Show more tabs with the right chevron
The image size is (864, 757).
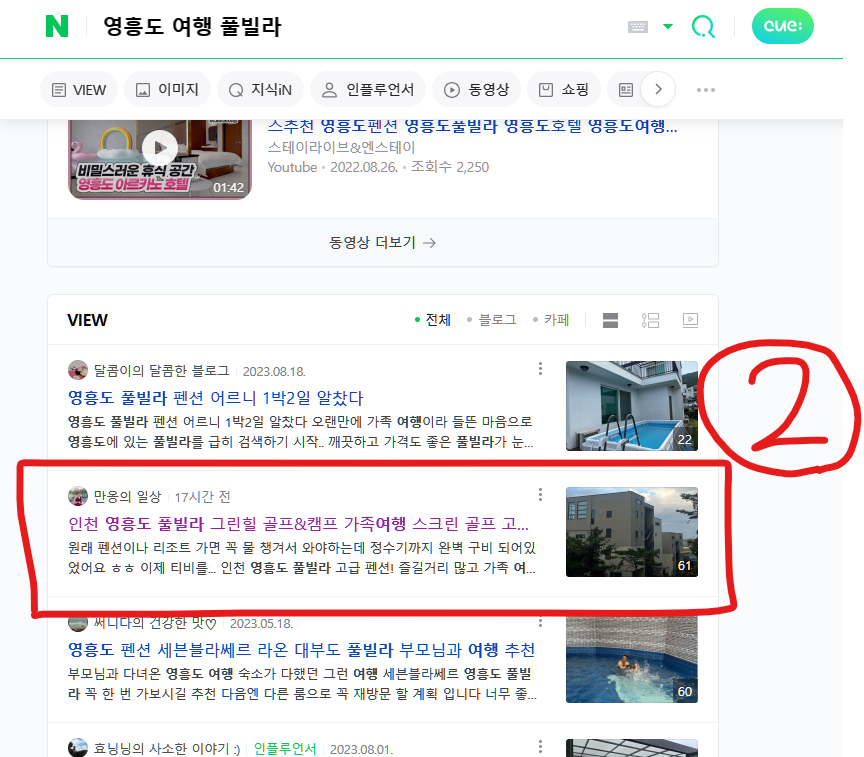pyautogui.click(x=658, y=89)
